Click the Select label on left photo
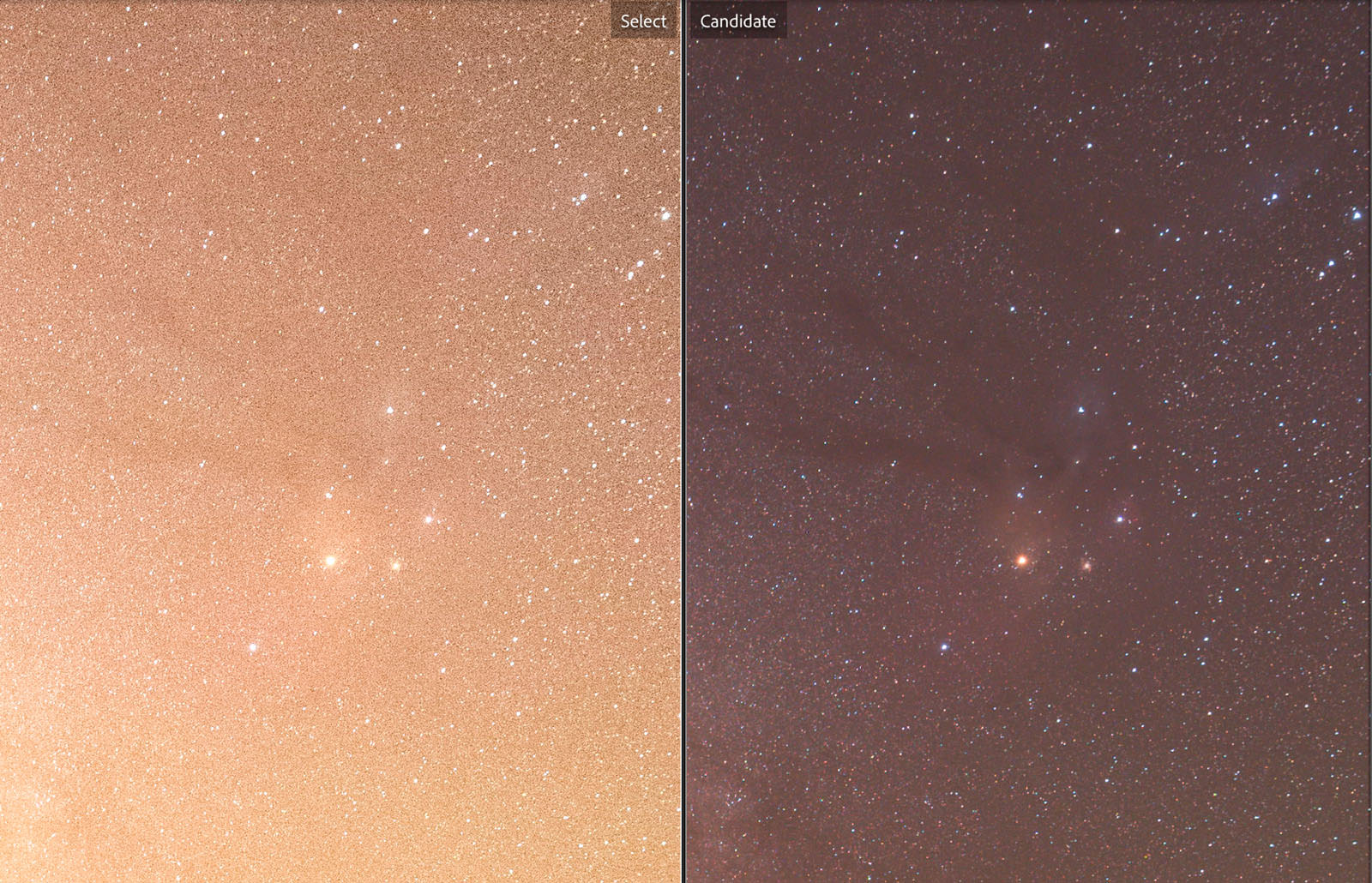This screenshot has height=883, width=1372. pyautogui.click(x=643, y=21)
